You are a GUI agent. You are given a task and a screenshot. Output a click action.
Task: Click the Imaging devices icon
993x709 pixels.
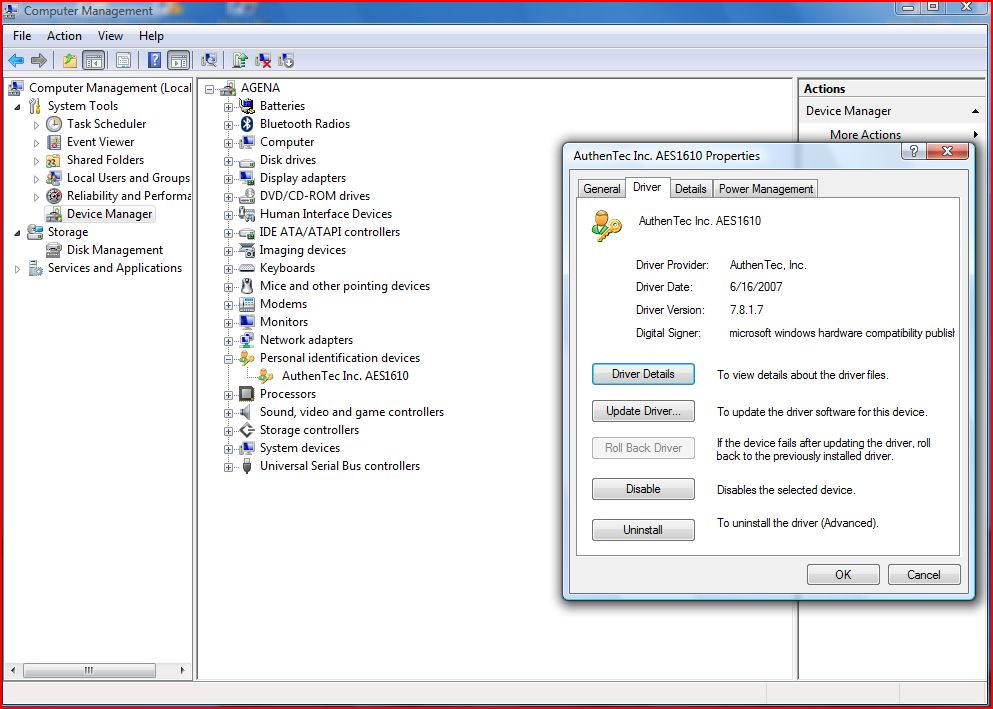click(247, 250)
